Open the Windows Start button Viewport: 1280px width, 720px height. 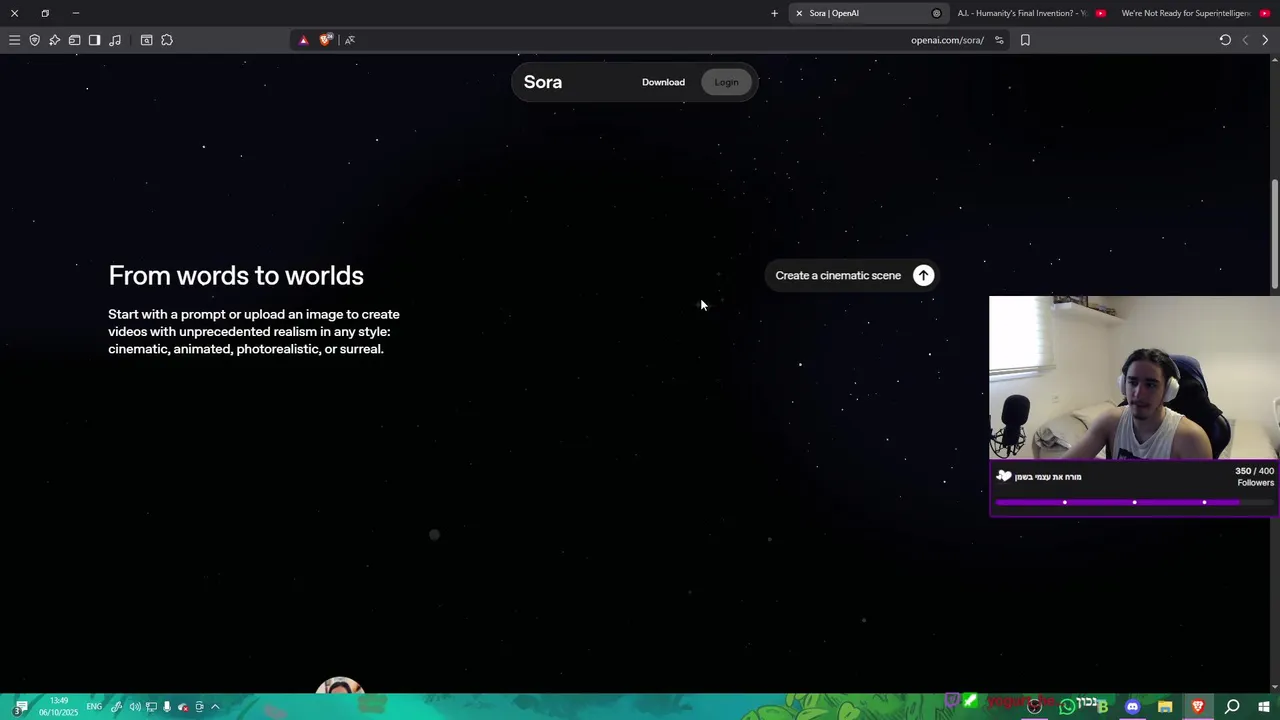(1264, 707)
